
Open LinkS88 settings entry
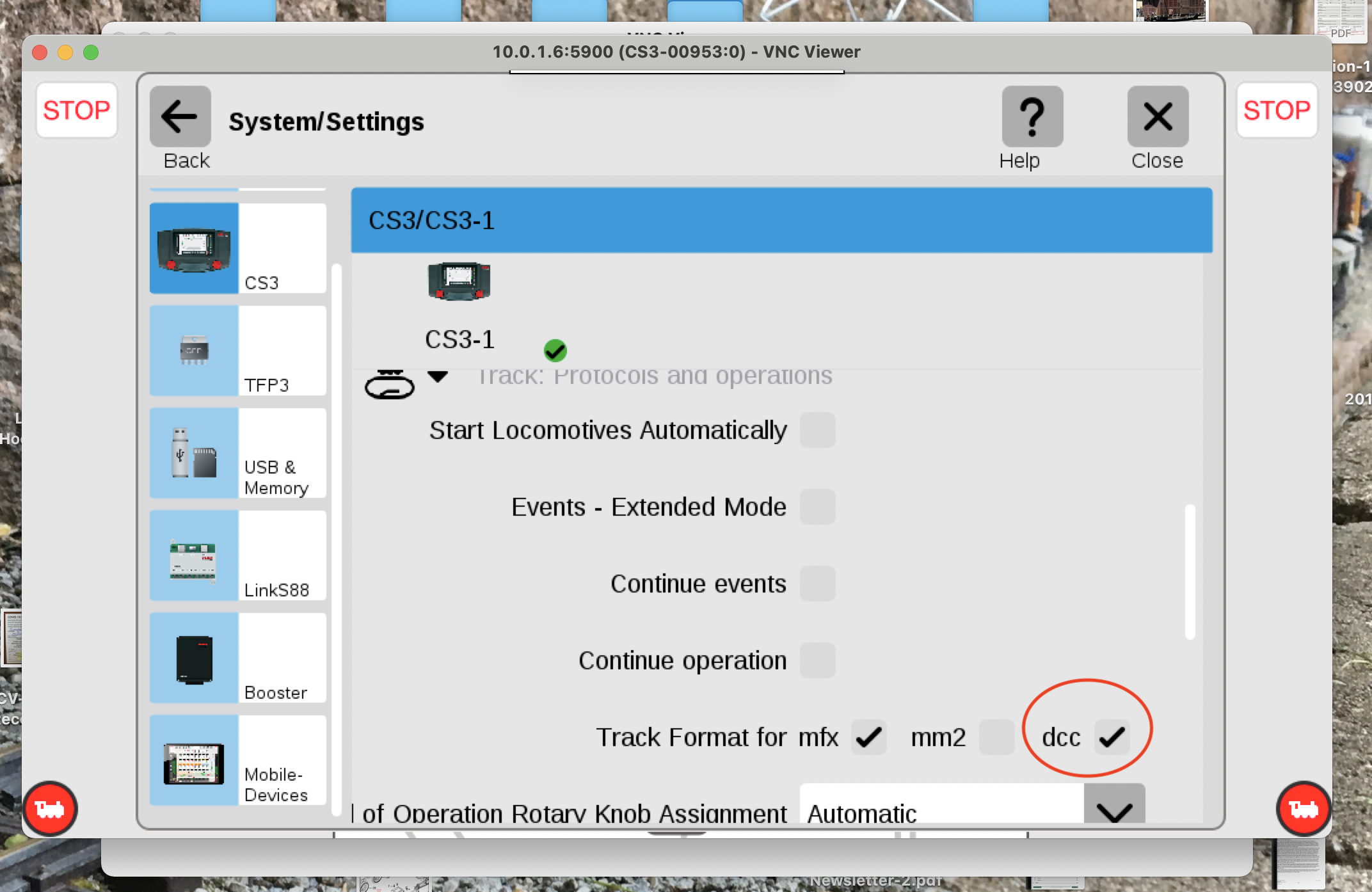[x=238, y=555]
